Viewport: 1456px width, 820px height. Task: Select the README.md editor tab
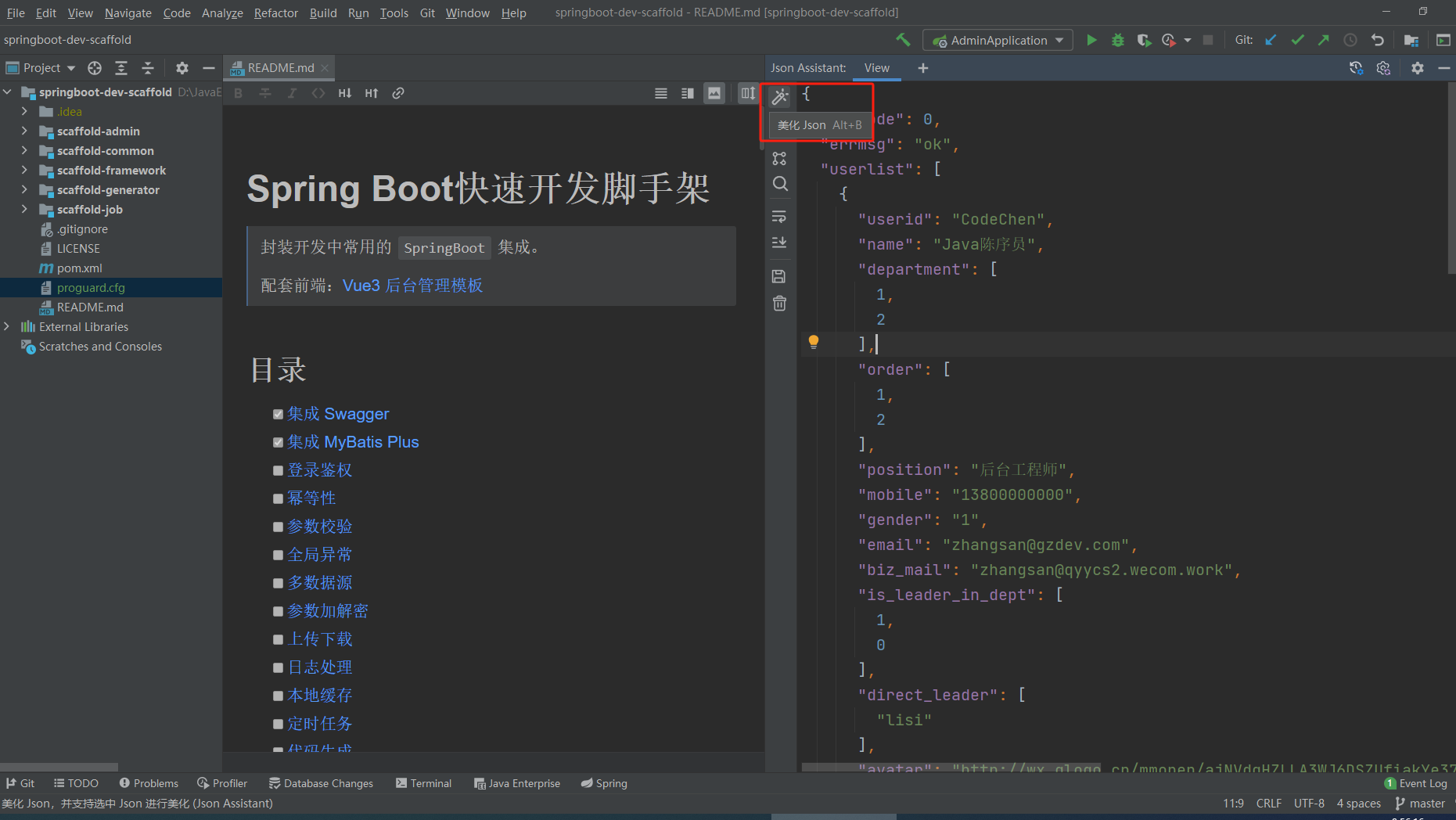click(x=279, y=68)
